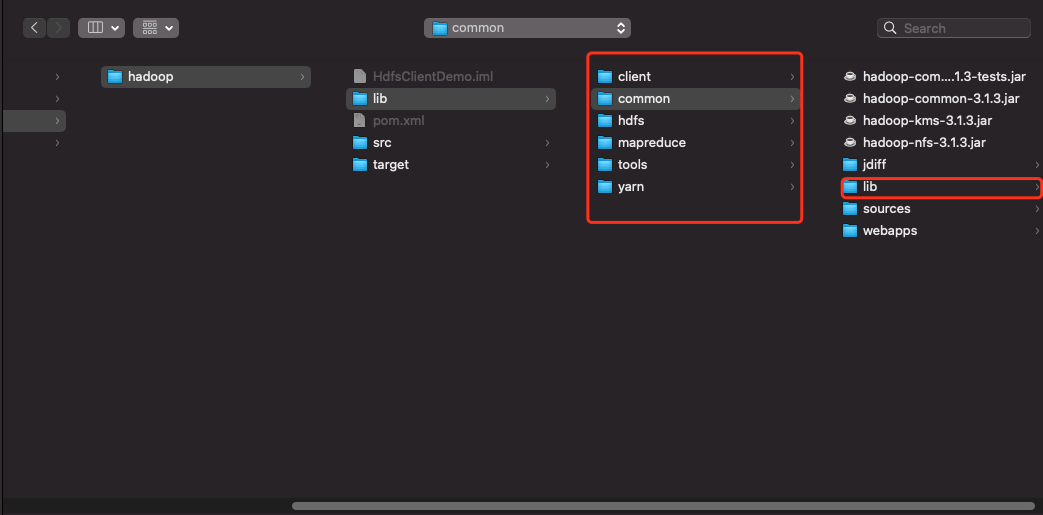
Task: Select the pom.xml file name
Action: pos(398,120)
